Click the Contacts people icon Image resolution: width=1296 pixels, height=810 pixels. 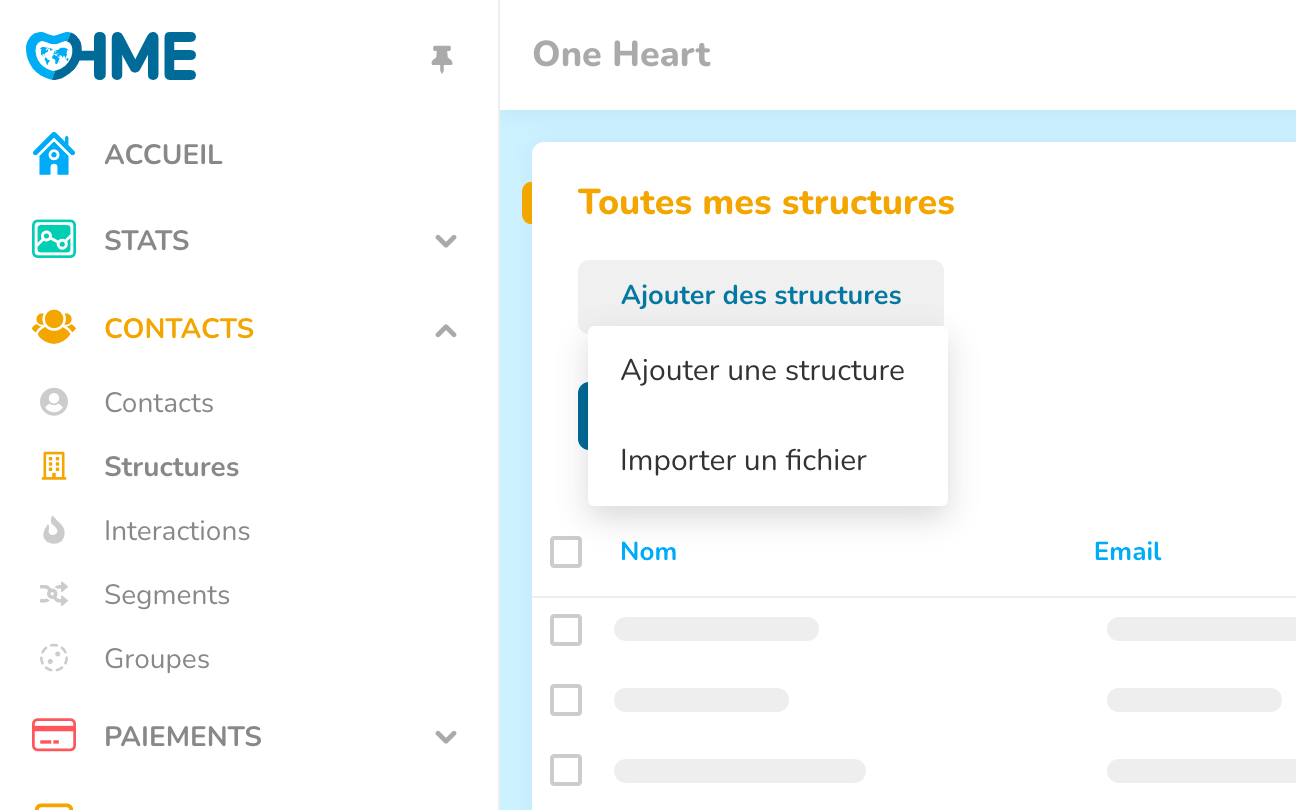click(x=54, y=327)
